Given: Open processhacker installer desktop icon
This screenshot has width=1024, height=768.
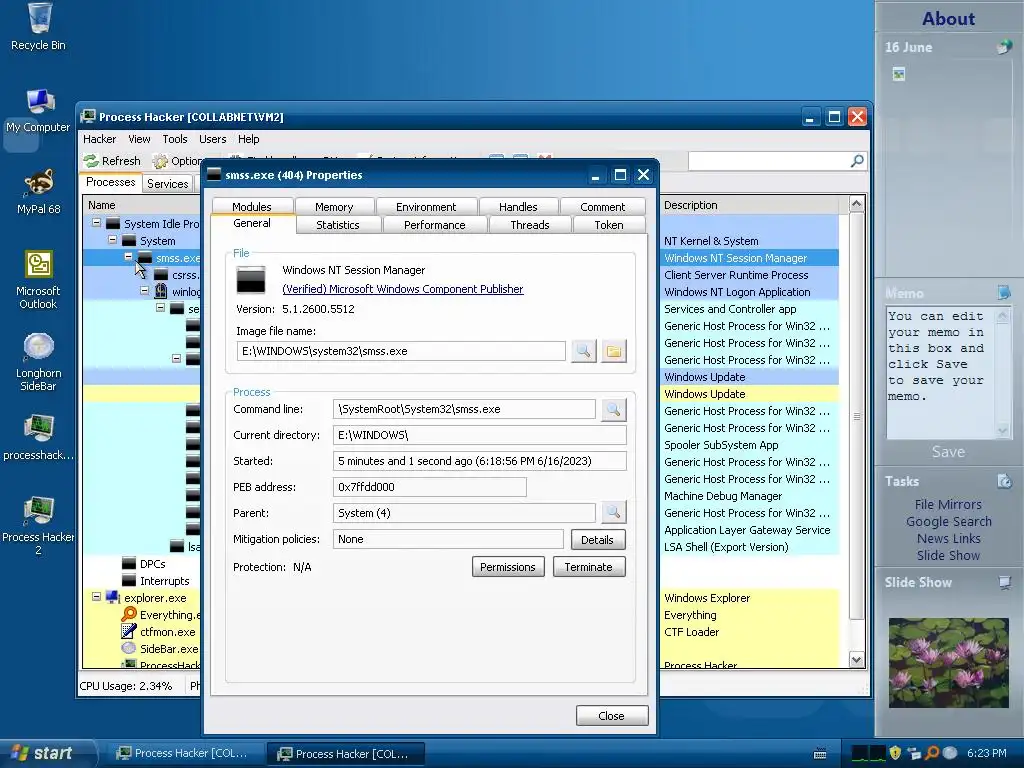Looking at the screenshot, I should [39, 436].
